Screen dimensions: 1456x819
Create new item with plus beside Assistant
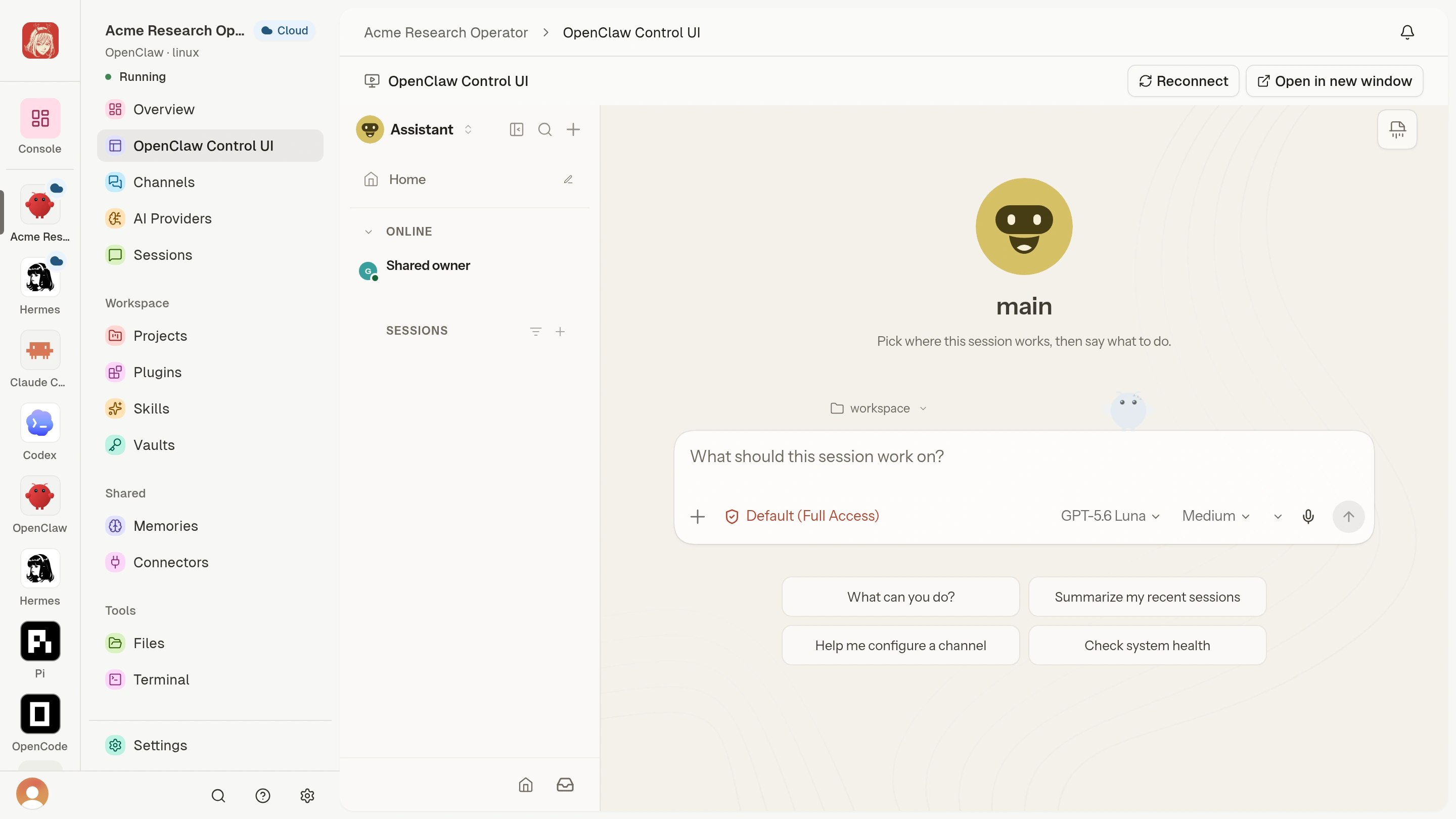pos(573,129)
